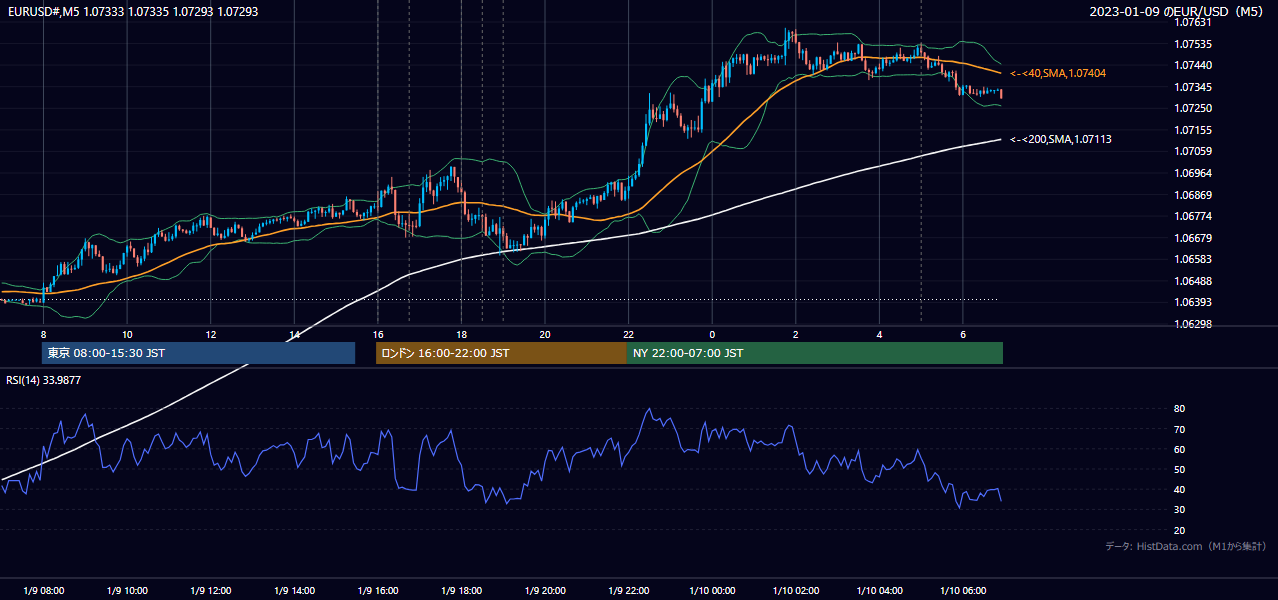Click price axis label 1.06679
Viewport: 1278px width, 600px height.
pos(1193,238)
